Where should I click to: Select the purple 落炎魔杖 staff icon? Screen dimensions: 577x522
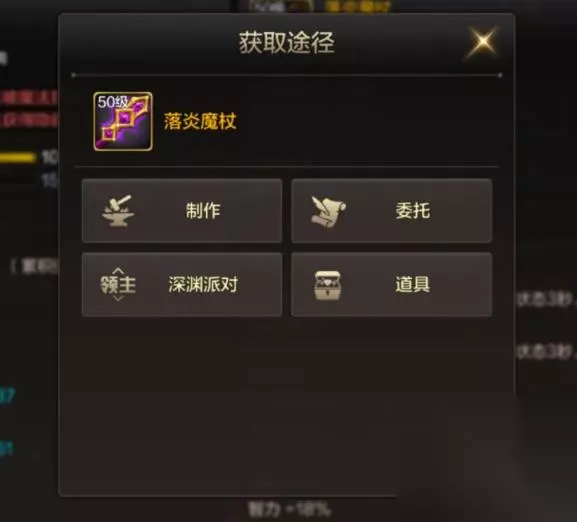123,121
